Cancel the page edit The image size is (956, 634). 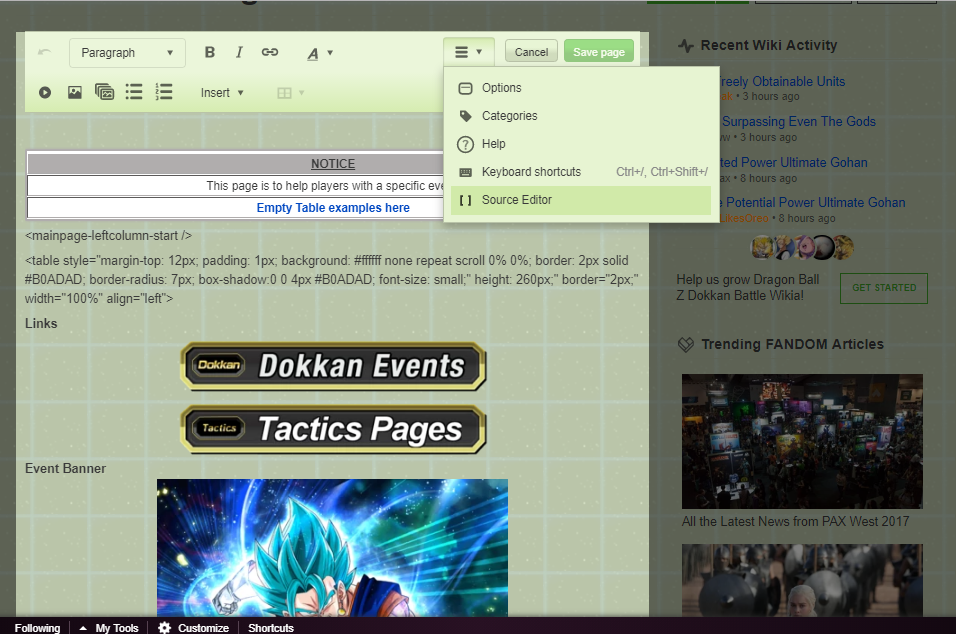[x=531, y=52]
